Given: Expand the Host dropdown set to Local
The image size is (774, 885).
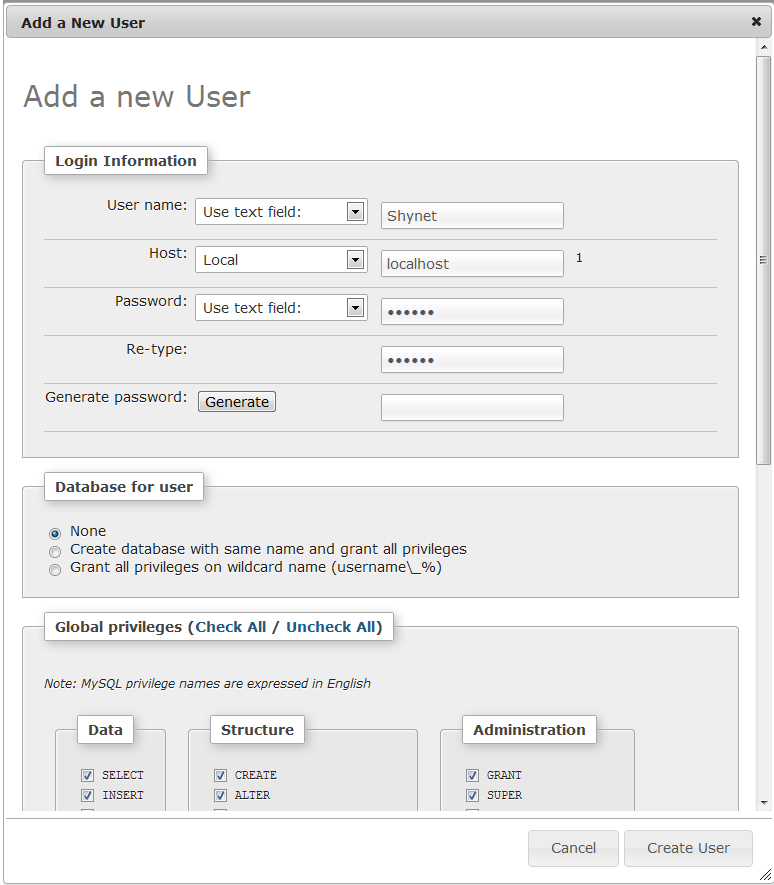Looking at the screenshot, I should tap(354, 259).
